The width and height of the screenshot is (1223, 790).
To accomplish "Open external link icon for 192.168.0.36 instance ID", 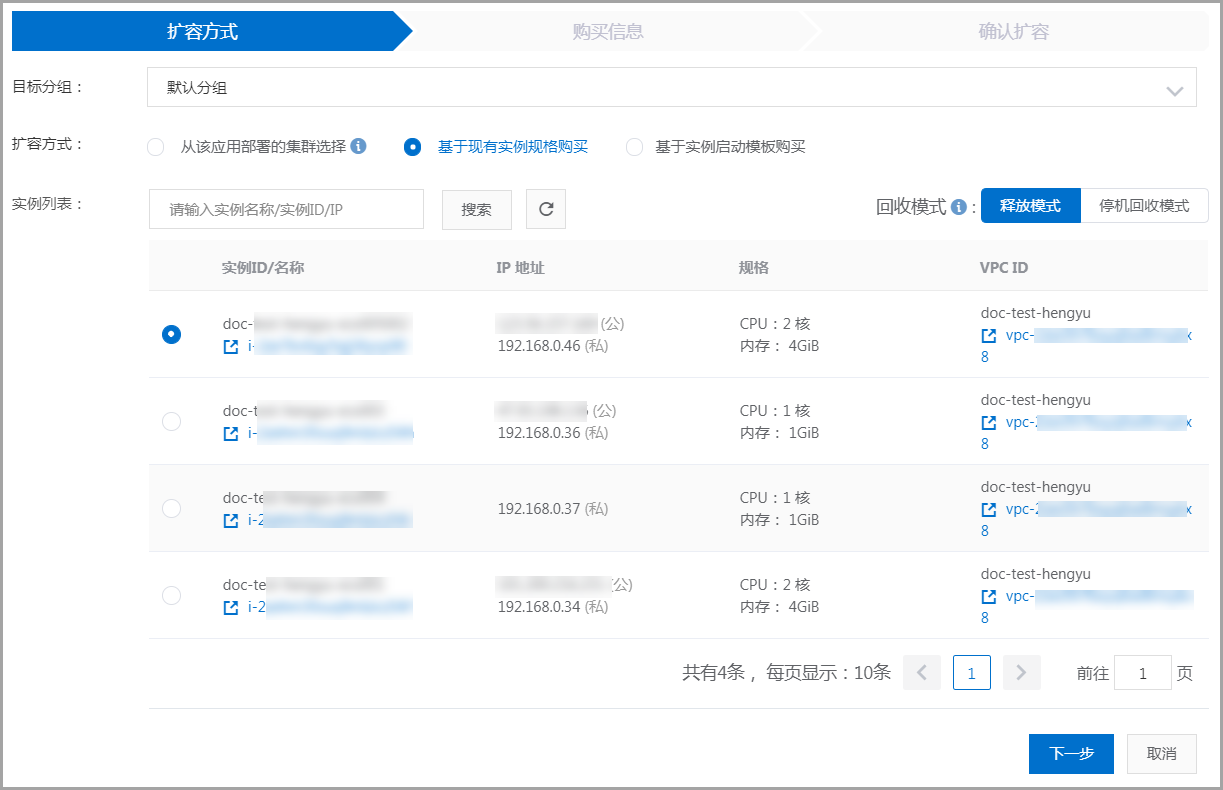I will point(231,434).
